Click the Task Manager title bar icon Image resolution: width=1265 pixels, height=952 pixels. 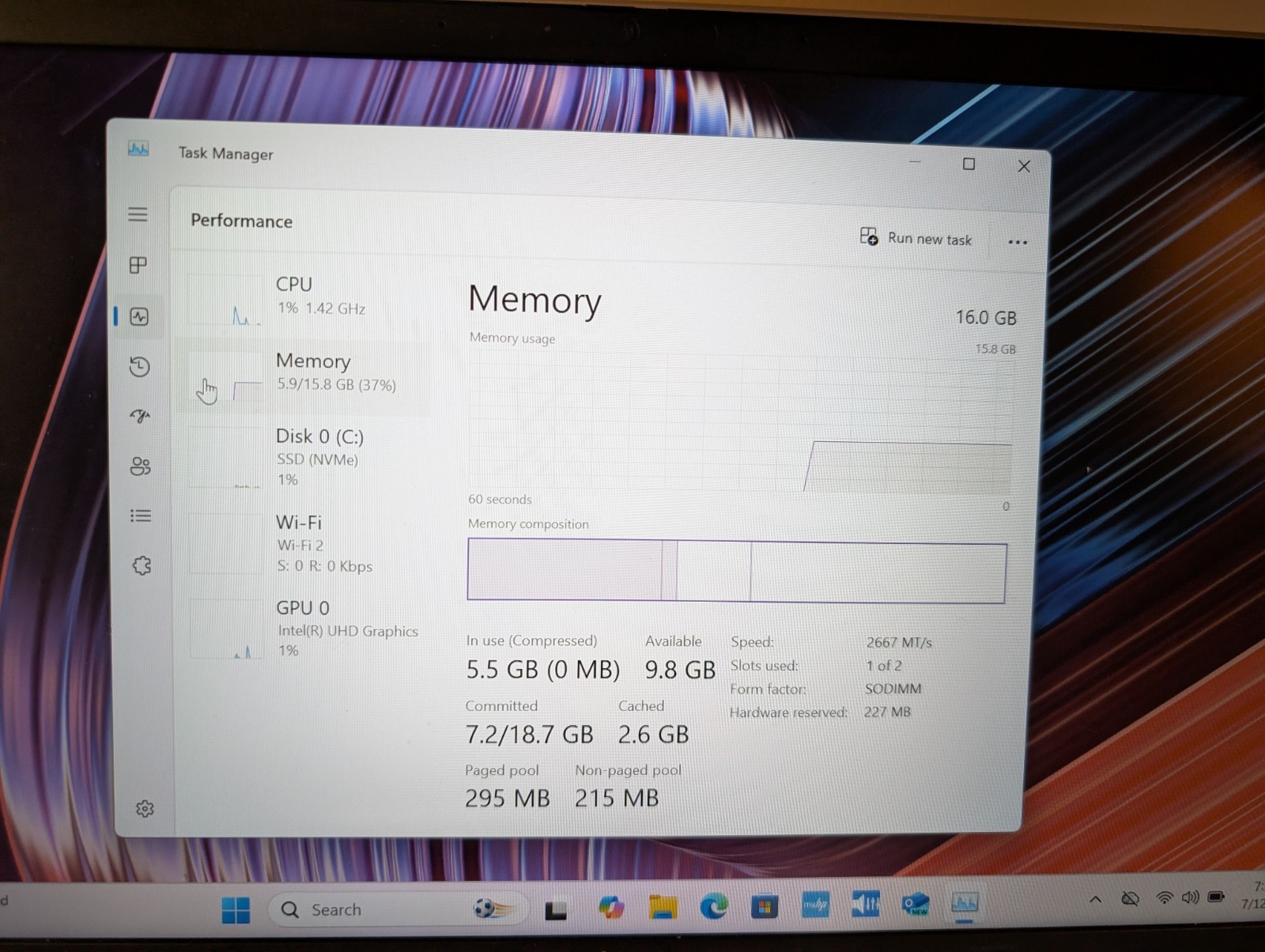click(138, 149)
